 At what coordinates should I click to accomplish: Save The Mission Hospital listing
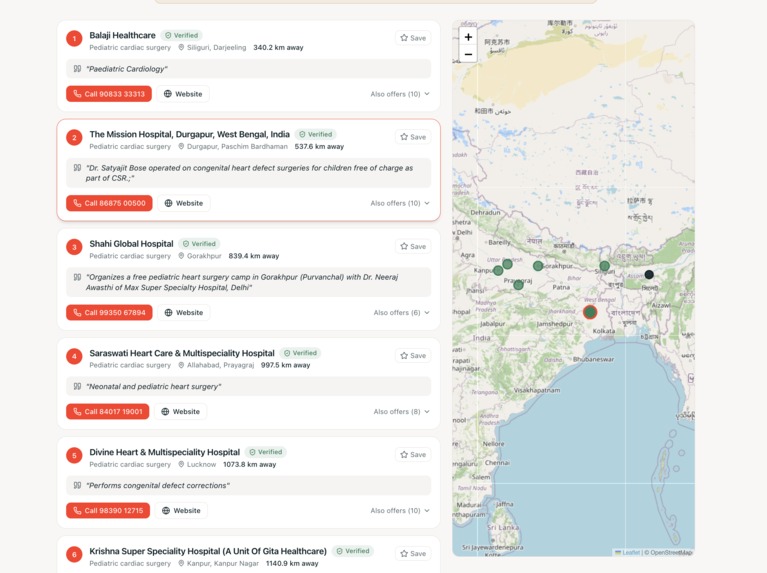coord(413,137)
